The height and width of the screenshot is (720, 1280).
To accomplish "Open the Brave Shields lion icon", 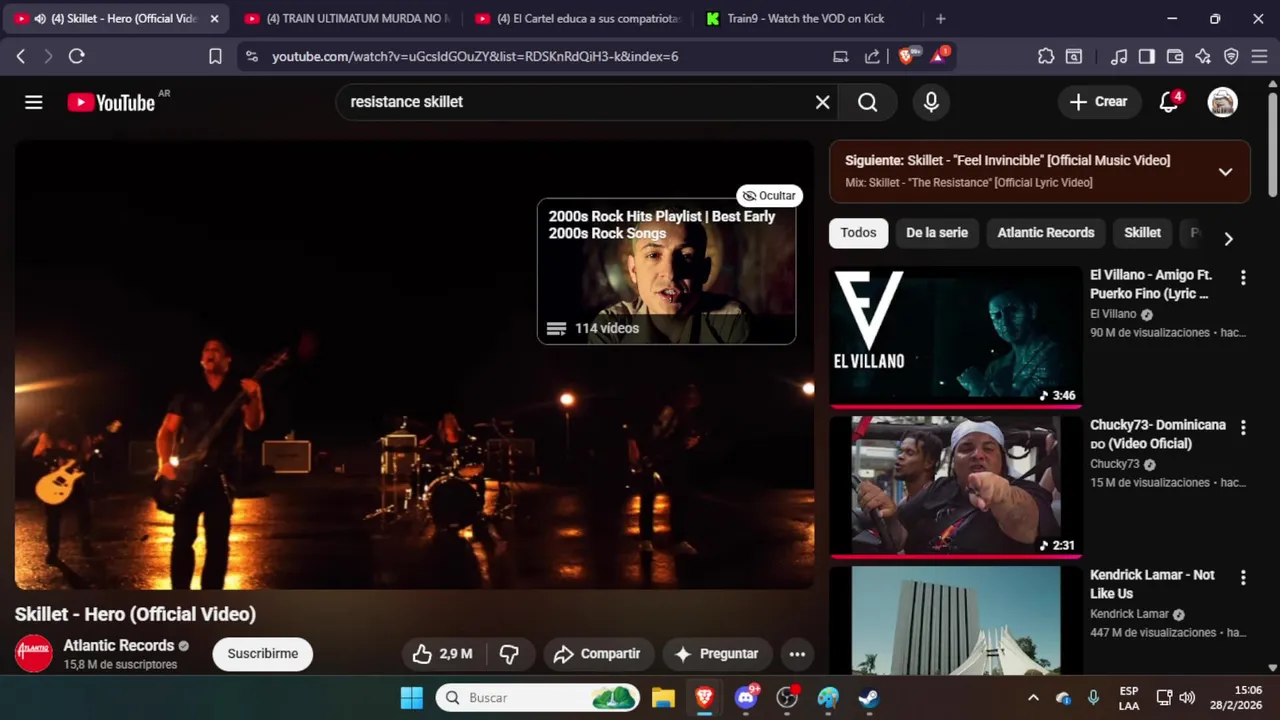I will 907,56.
